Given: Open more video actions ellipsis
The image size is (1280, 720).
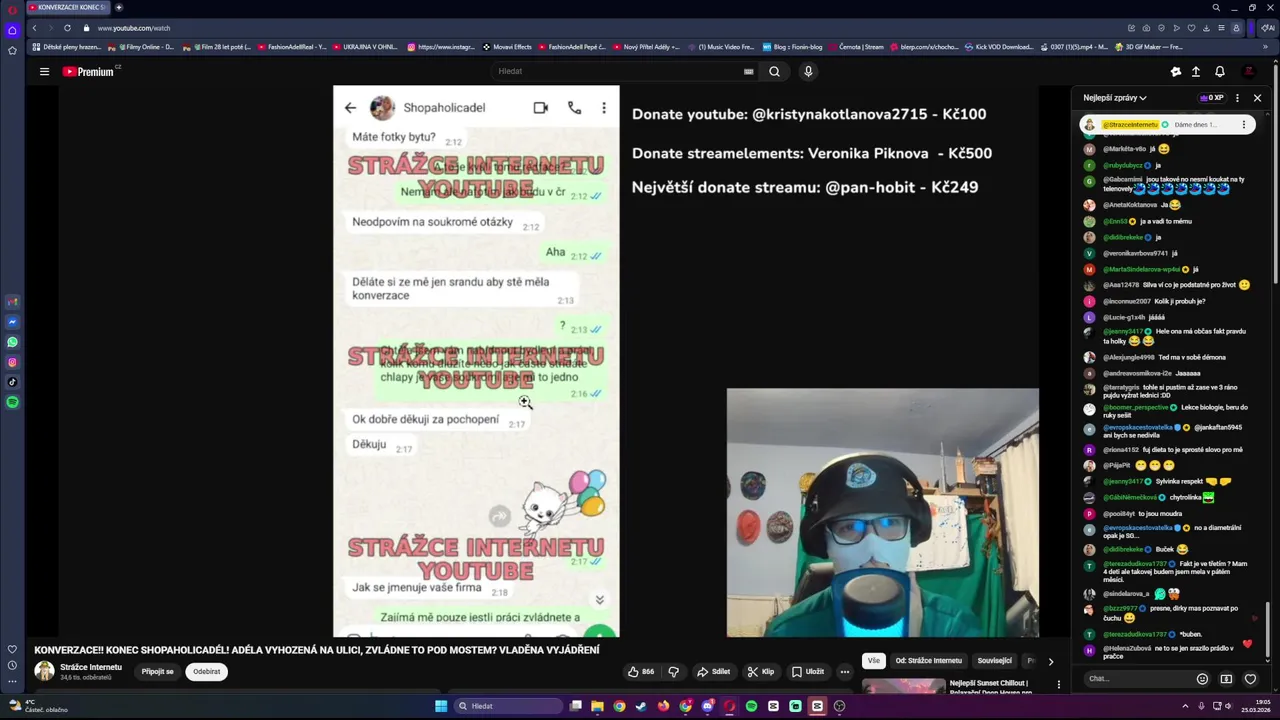Looking at the screenshot, I should 844,672.
